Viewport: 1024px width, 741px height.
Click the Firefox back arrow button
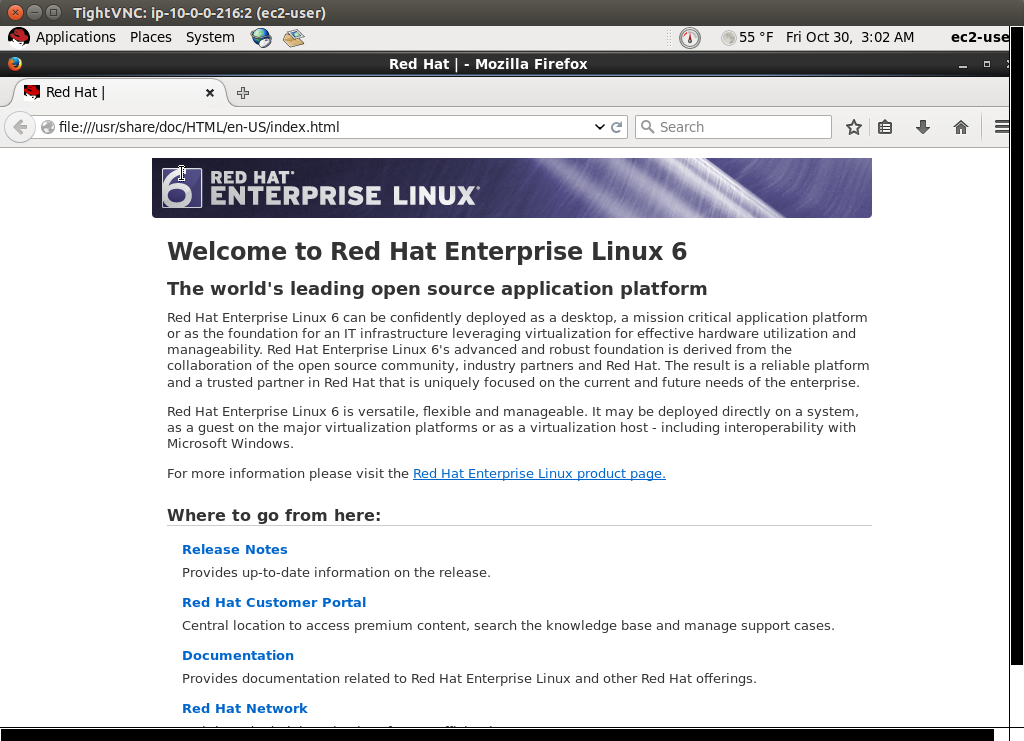(20, 127)
